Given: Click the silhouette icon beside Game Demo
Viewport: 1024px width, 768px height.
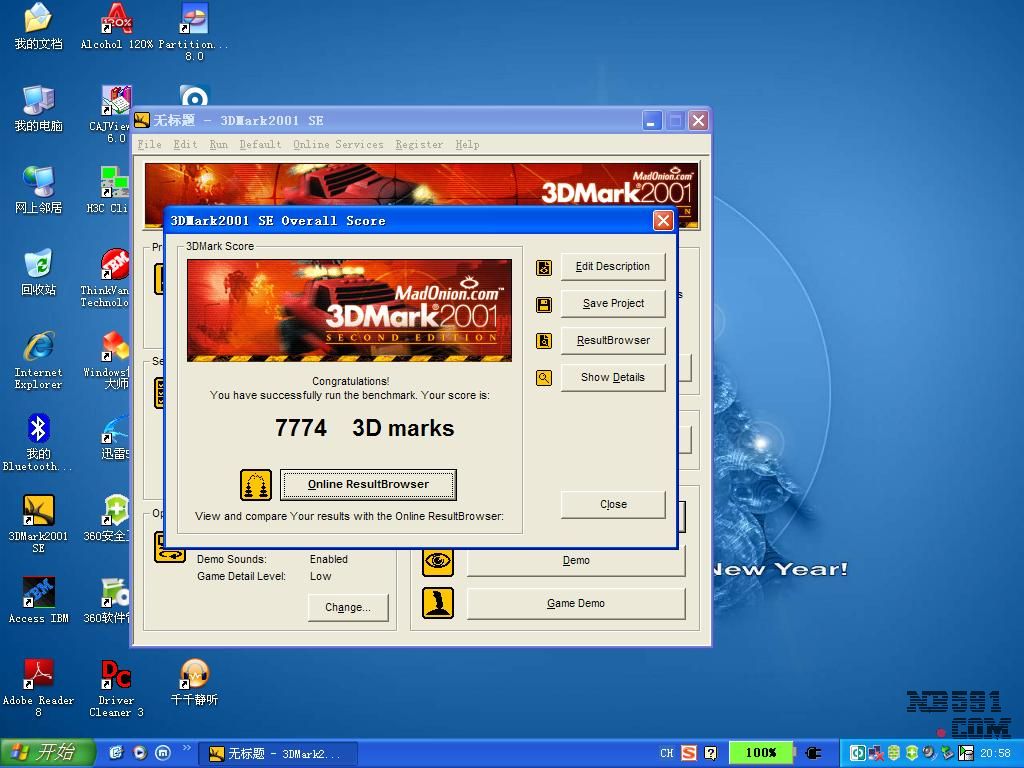Looking at the screenshot, I should pos(438,603).
